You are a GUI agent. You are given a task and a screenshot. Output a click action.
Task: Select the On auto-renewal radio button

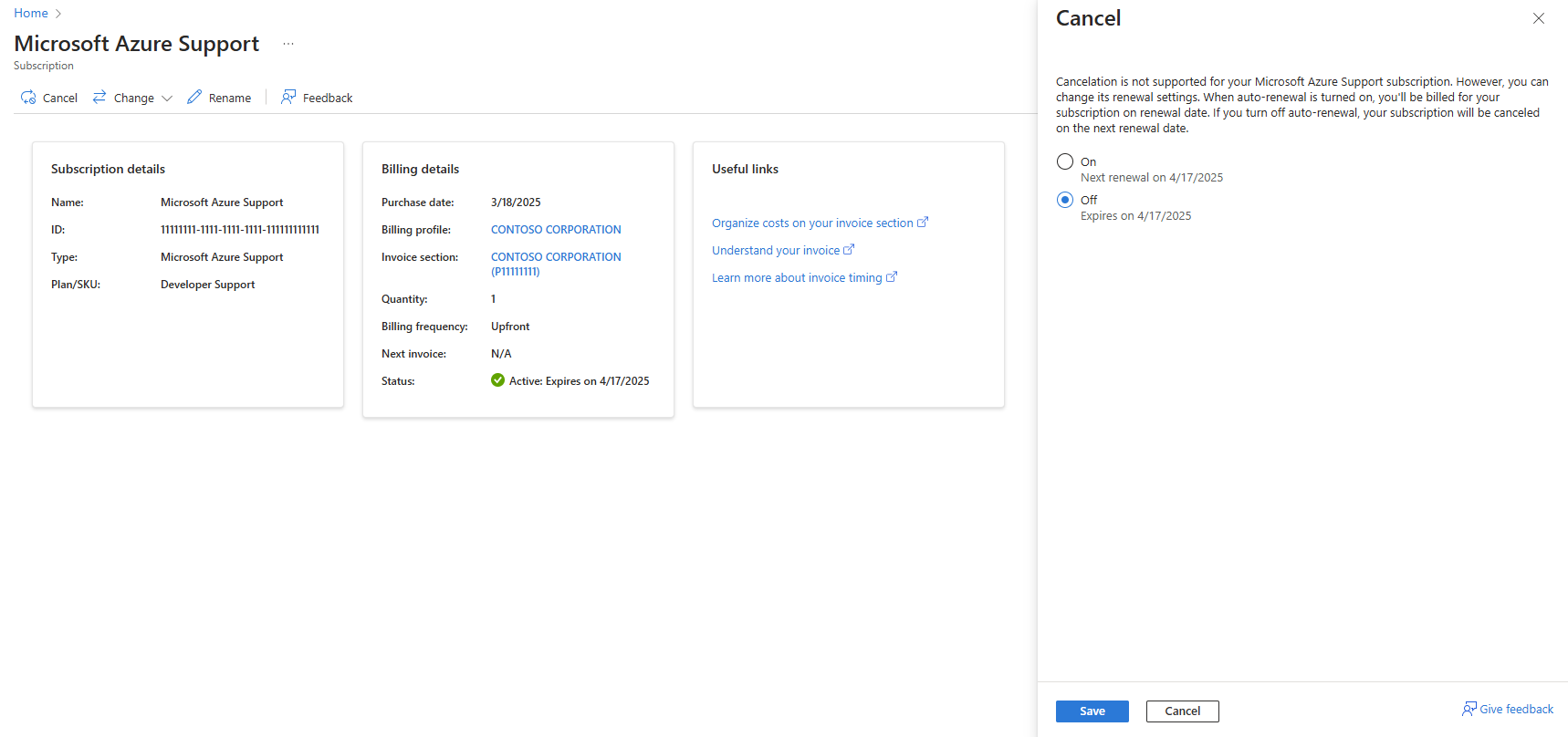coord(1064,161)
